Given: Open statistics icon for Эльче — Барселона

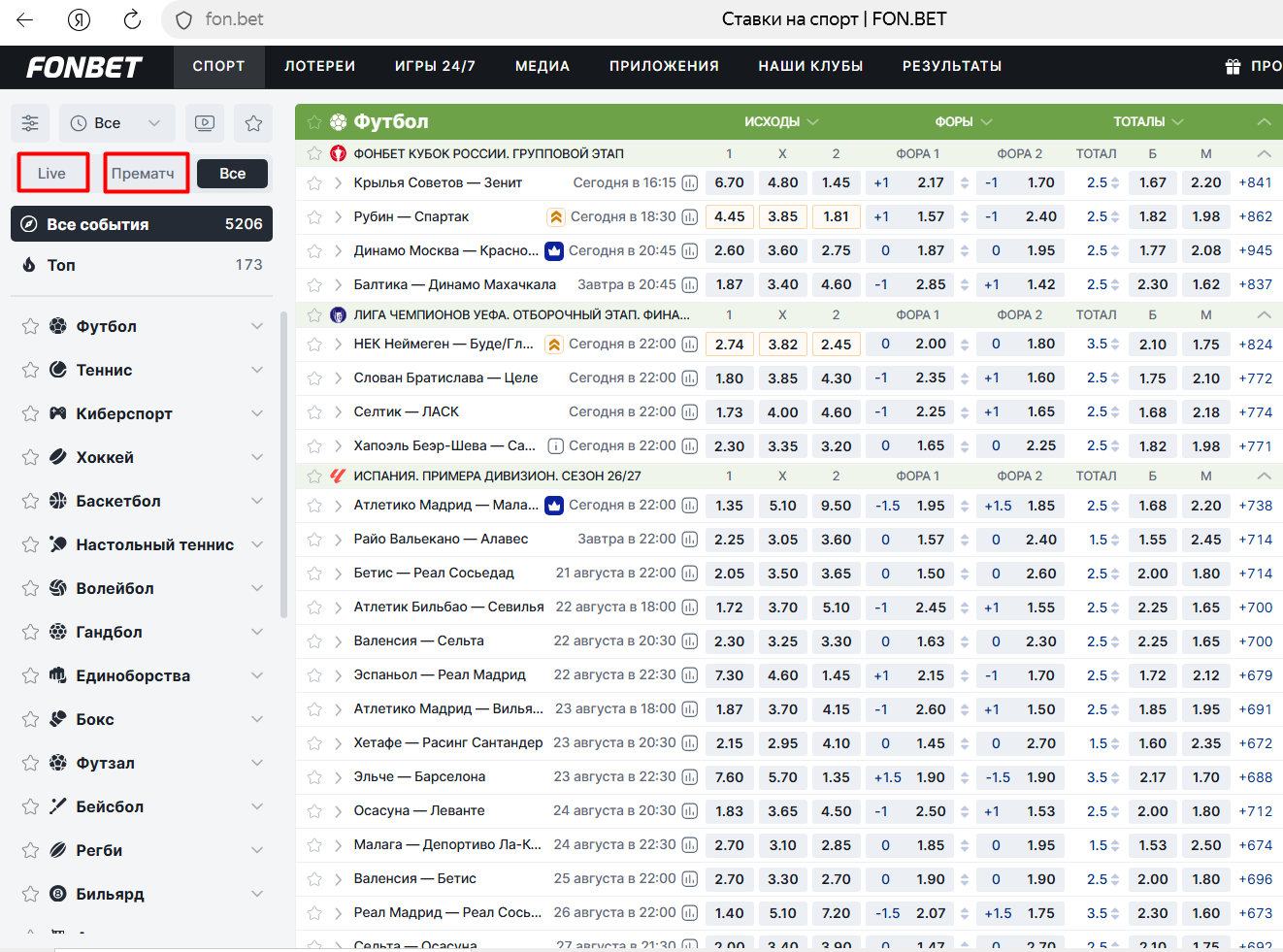Looking at the screenshot, I should (x=690, y=776).
